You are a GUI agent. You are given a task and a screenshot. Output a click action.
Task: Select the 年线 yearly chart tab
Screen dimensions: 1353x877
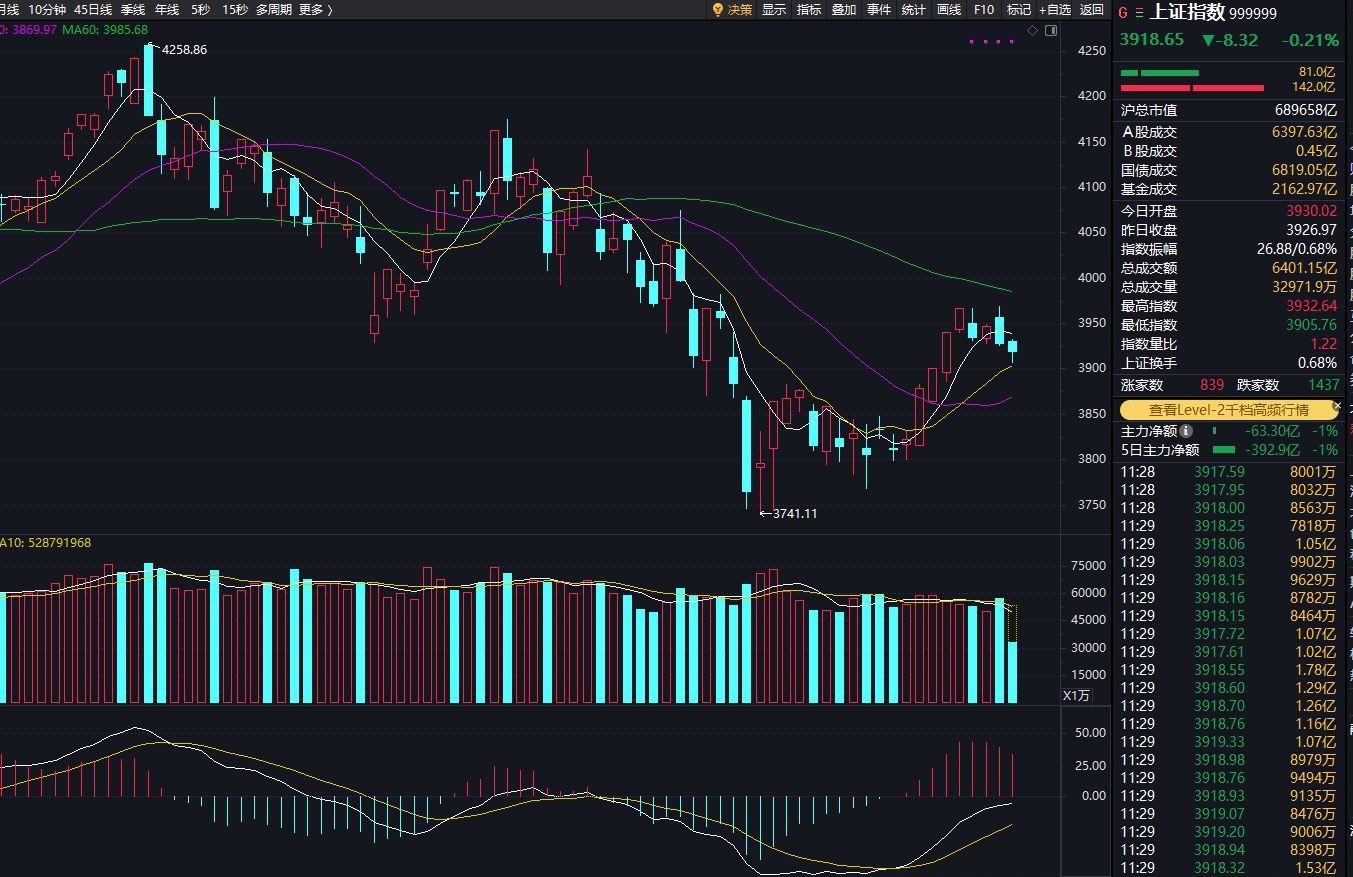click(x=167, y=9)
